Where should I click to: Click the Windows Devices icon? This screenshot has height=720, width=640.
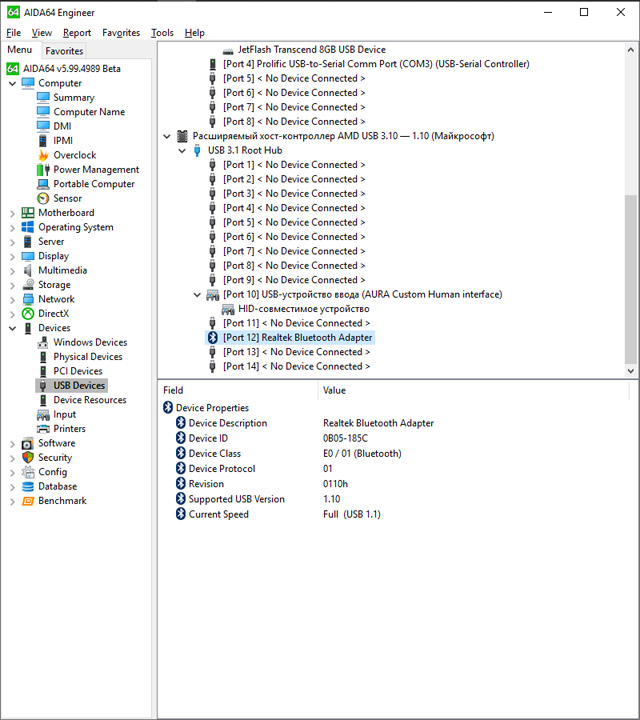pyautogui.click(x=43, y=342)
